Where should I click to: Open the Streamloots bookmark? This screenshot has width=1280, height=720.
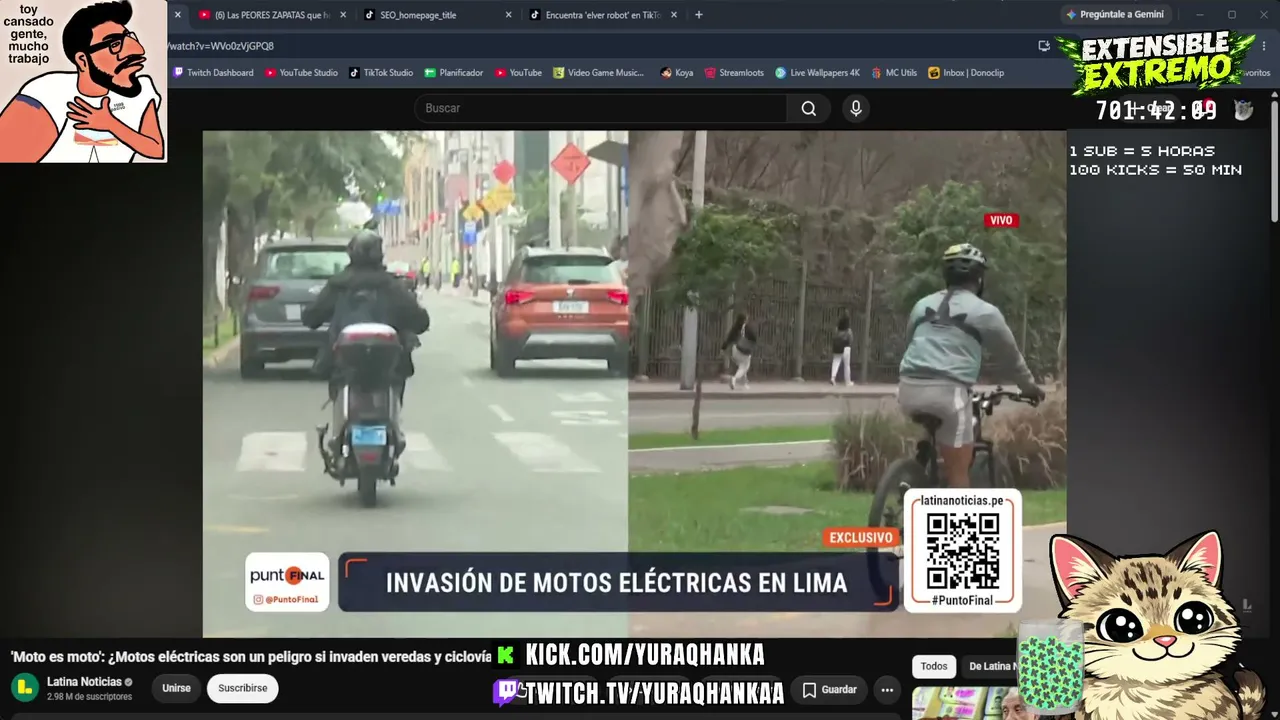(x=734, y=73)
